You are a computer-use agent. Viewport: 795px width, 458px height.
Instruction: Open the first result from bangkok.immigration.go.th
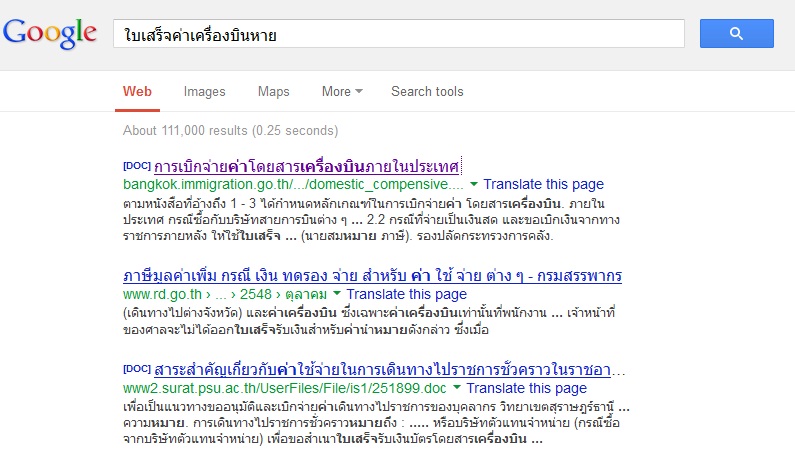[x=307, y=166]
